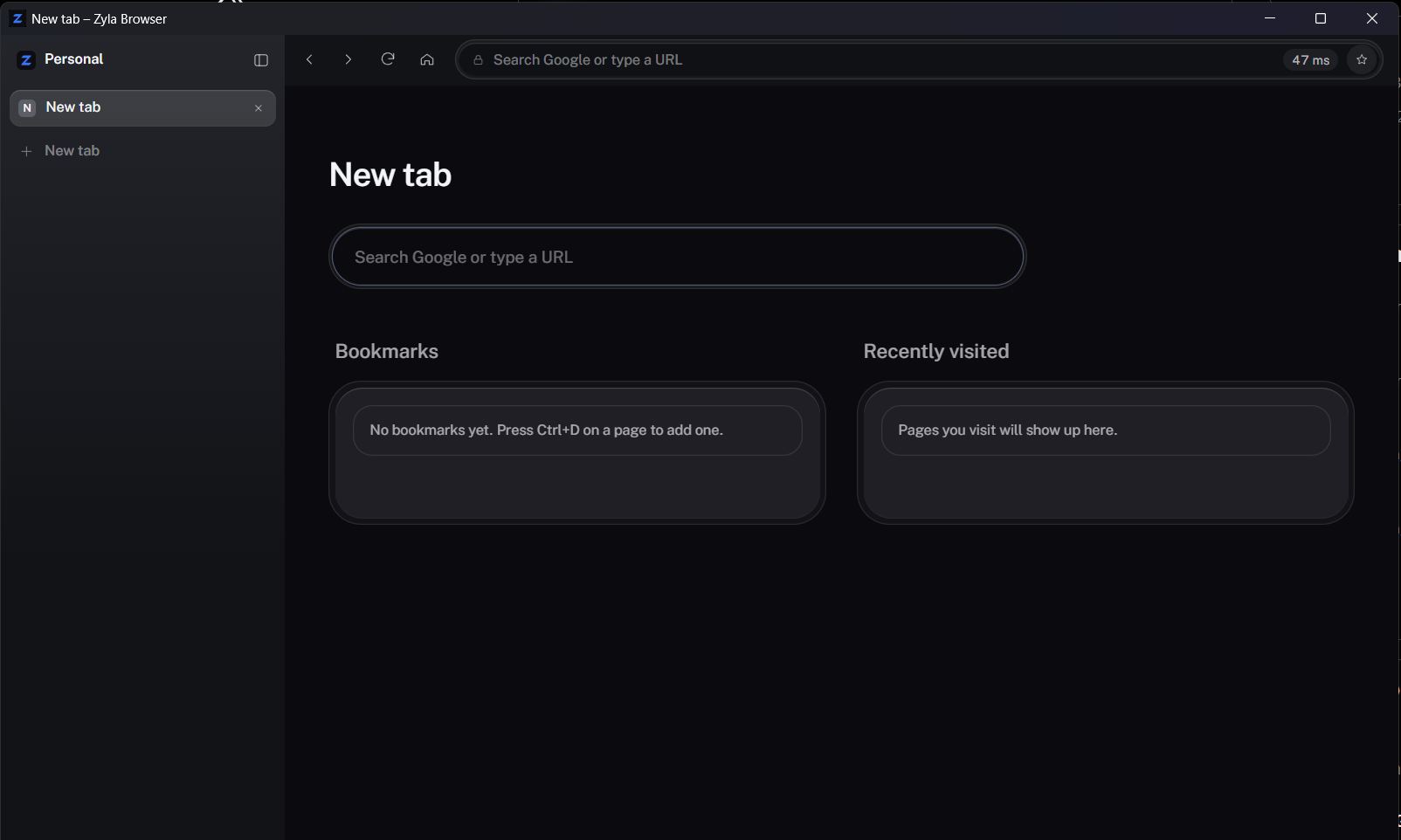Click the lock icon in address bar
The height and width of the screenshot is (840, 1401).
click(478, 60)
